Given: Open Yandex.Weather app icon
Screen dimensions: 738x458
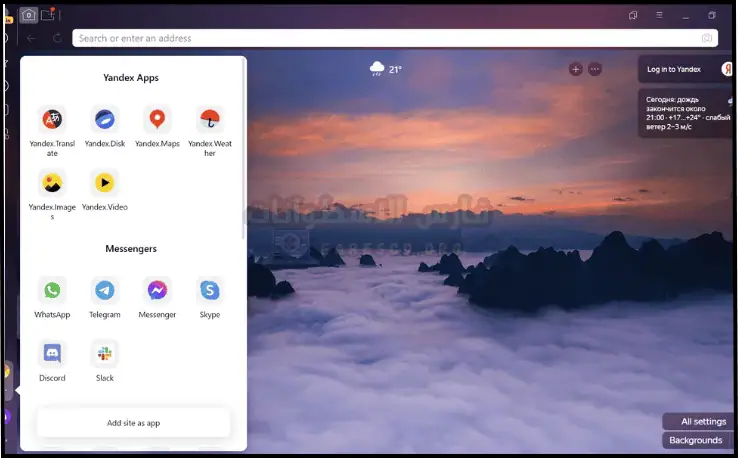Looking at the screenshot, I should pyautogui.click(x=209, y=120).
